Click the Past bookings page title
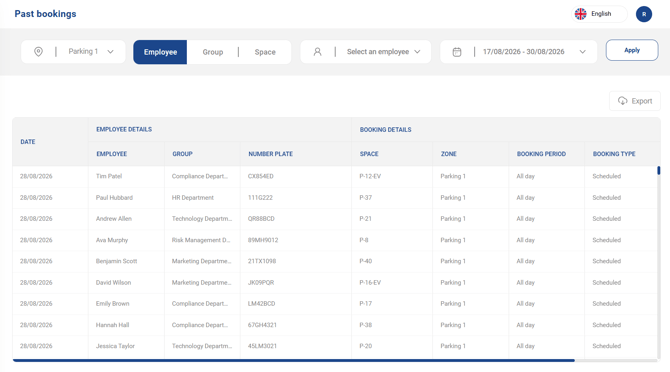This screenshot has height=372, width=670. 45,14
